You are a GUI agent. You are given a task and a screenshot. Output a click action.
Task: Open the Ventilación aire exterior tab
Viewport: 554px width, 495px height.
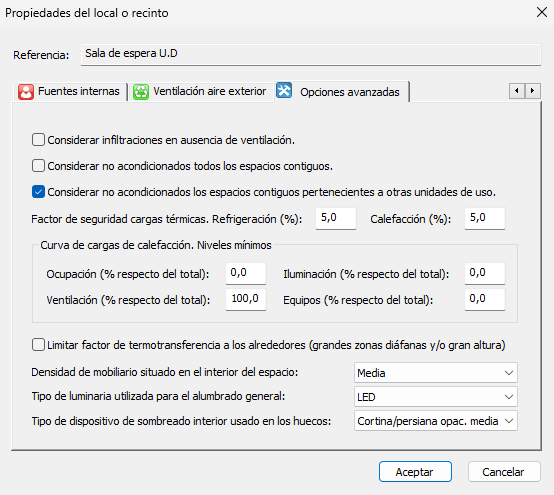click(200, 92)
